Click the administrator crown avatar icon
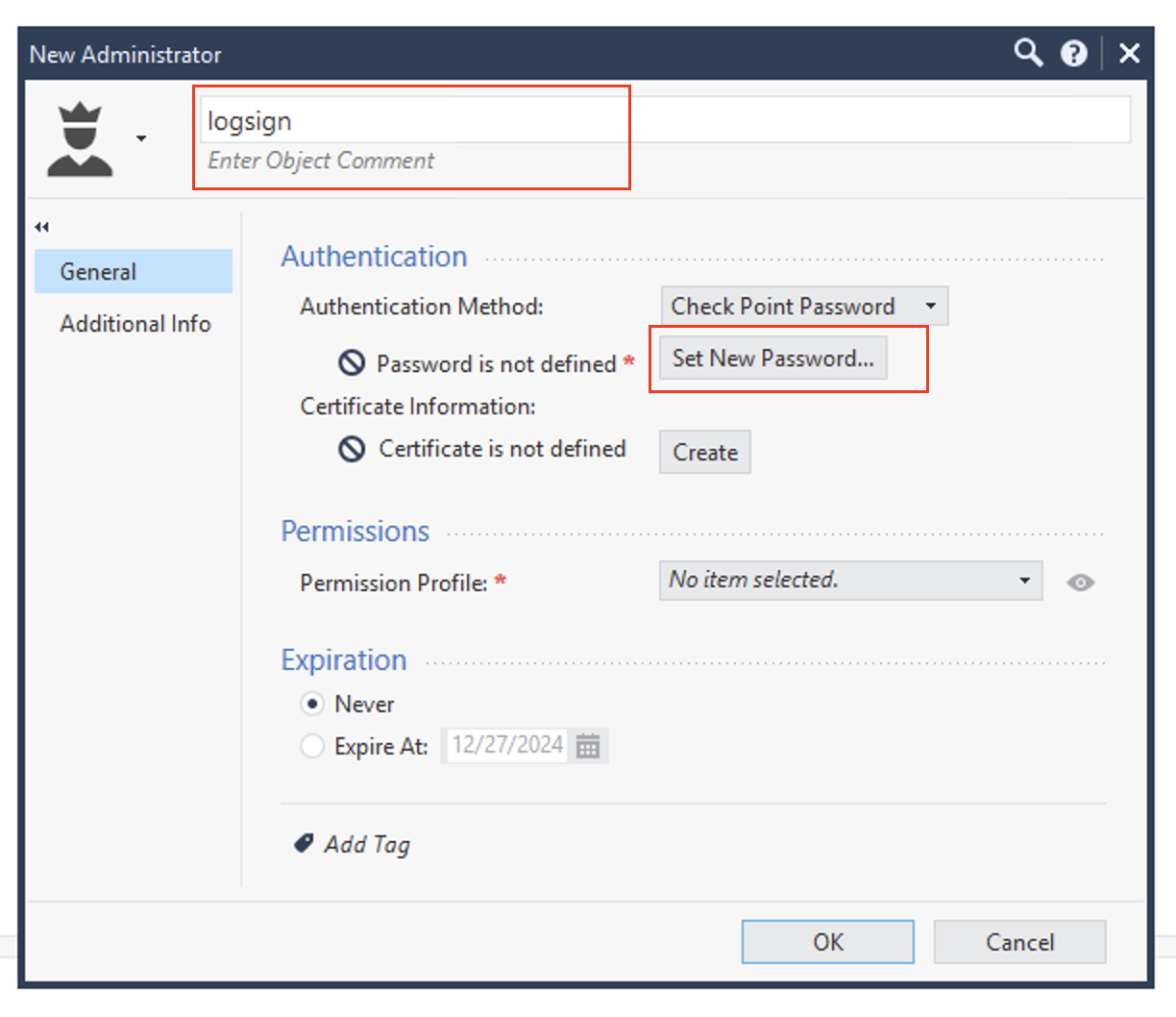1176x1017 pixels. (x=80, y=139)
